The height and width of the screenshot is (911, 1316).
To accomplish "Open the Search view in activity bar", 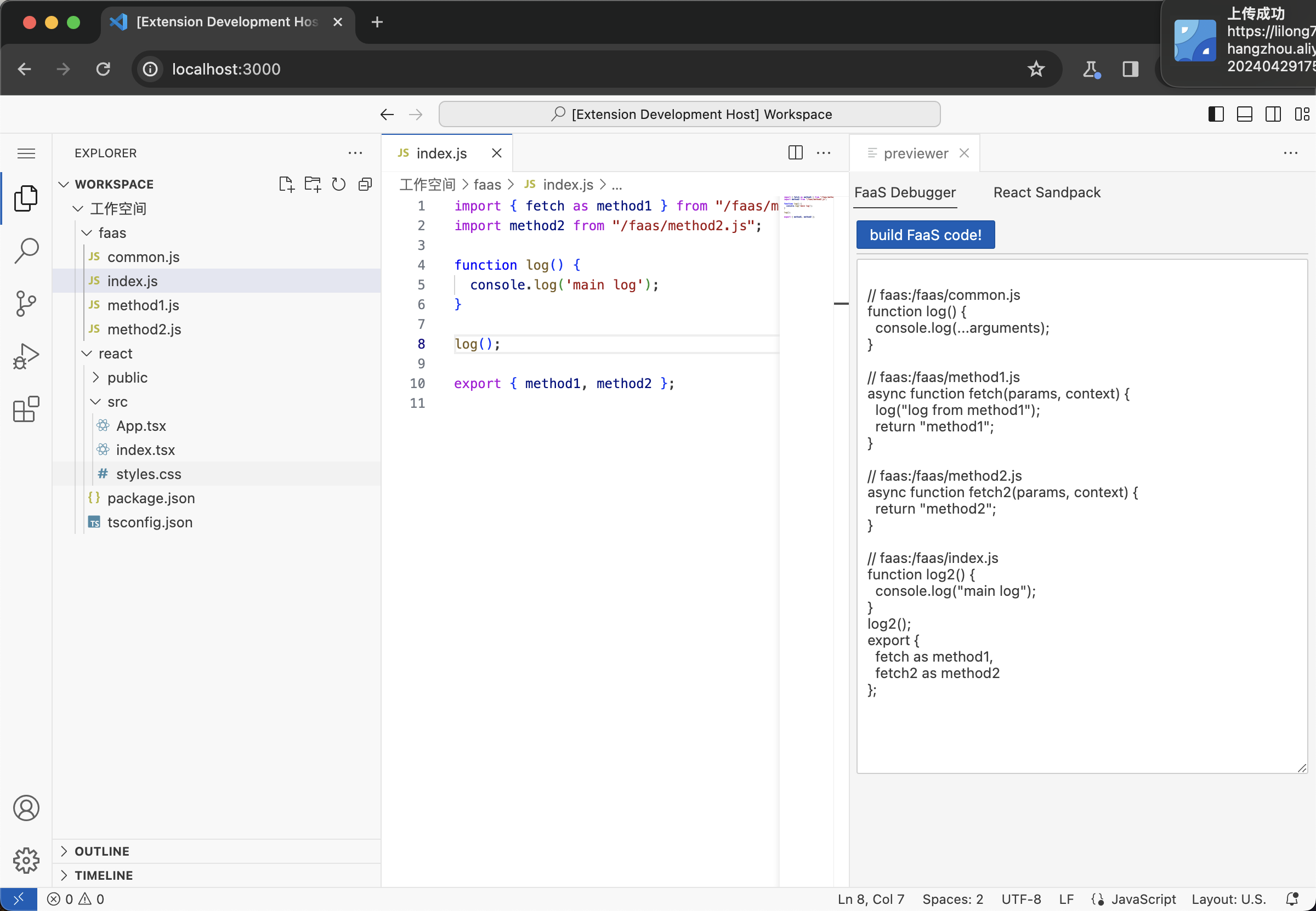I will [26, 250].
